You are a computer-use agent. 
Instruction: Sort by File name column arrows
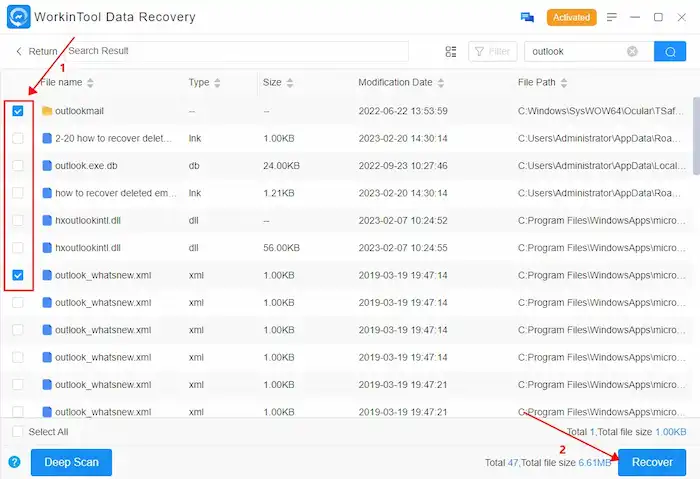coord(90,83)
